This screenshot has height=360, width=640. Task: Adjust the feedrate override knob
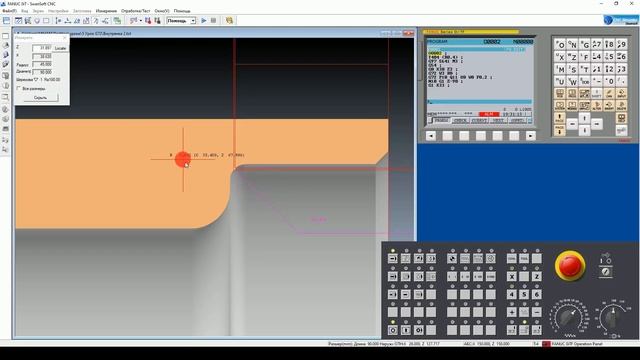click(x=569, y=318)
